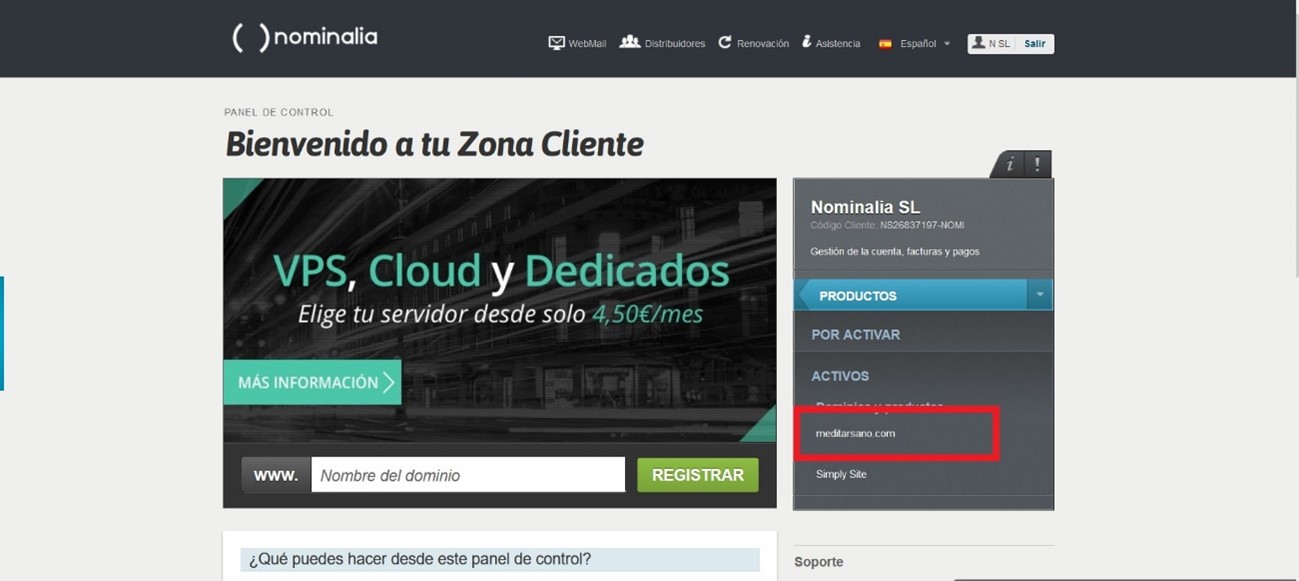Screen dimensions: 1299x581
Task: Click the MÁS INFORMACIÓN banner button
Action: [x=312, y=382]
